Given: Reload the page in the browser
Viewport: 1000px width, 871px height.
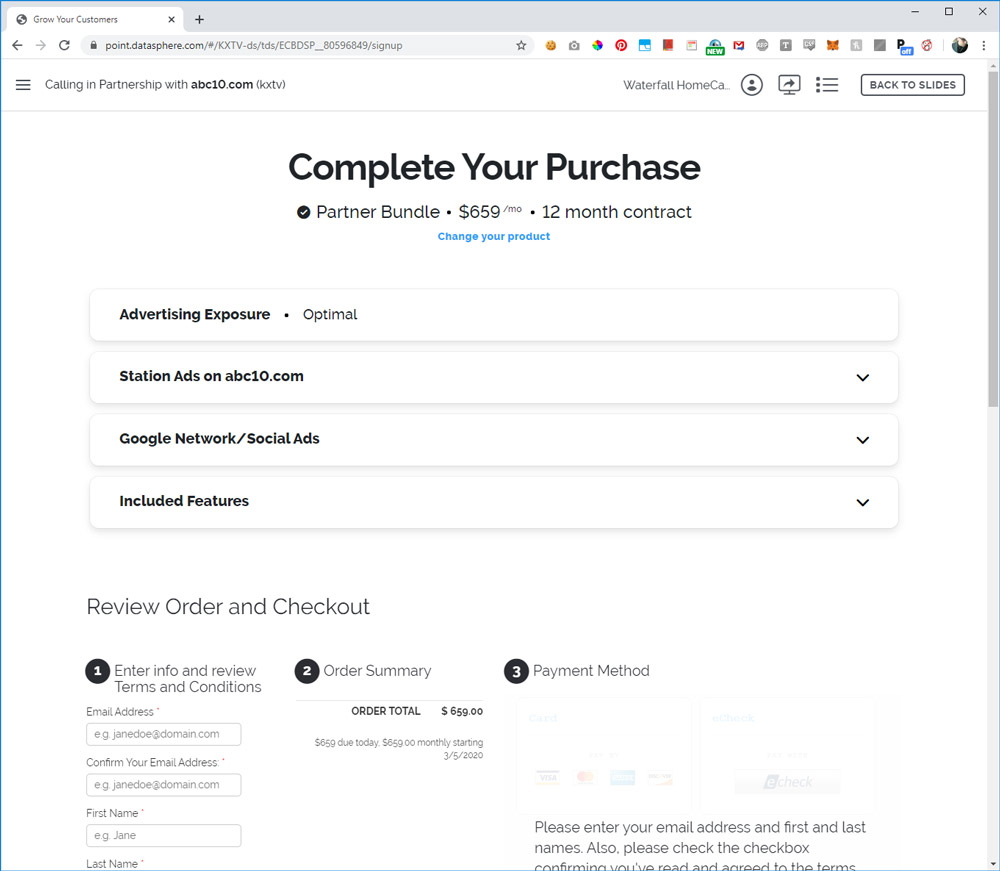Looking at the screenshot, I should [64, 45].
